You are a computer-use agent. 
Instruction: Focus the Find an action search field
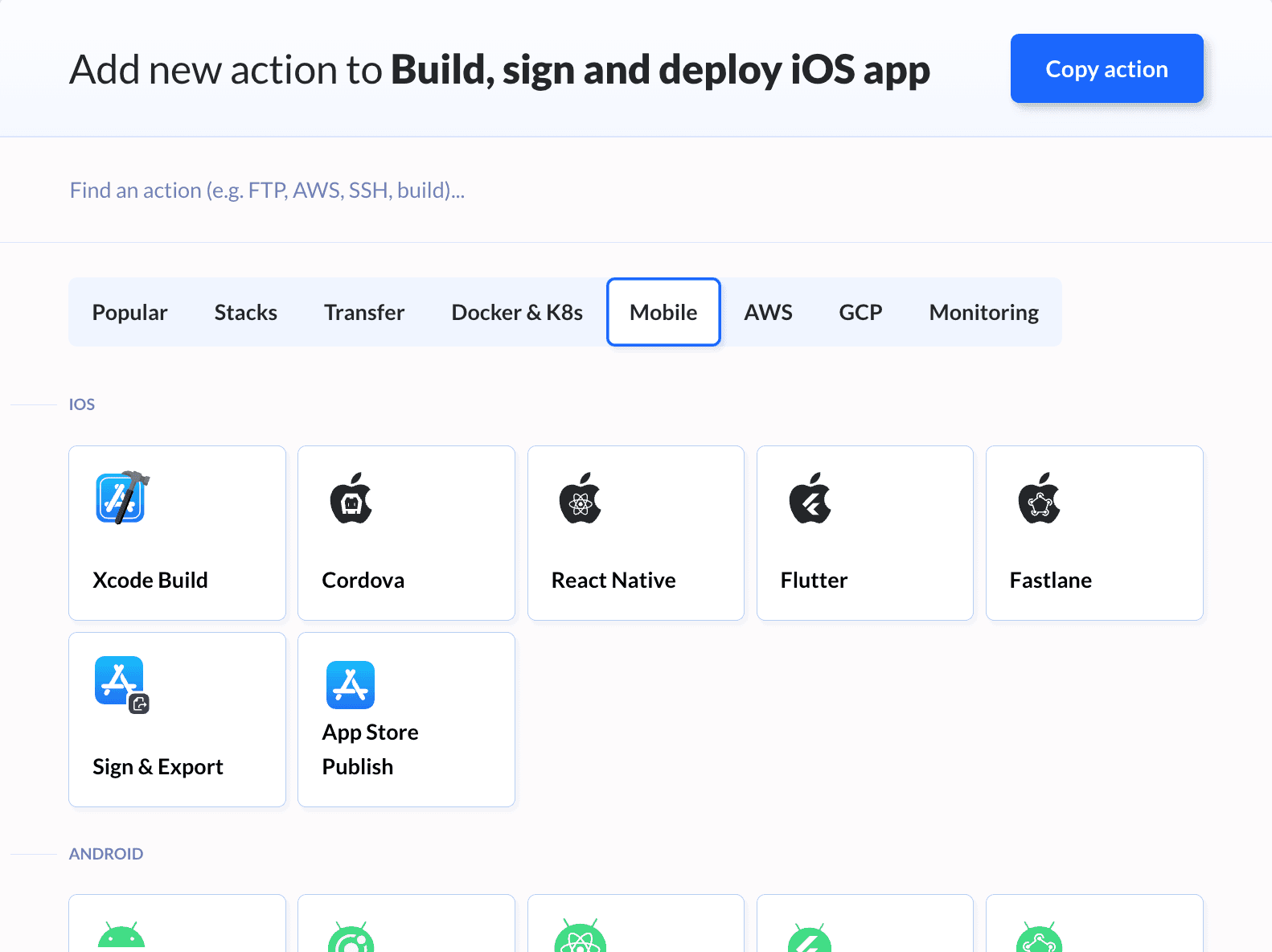pos(636,190)
